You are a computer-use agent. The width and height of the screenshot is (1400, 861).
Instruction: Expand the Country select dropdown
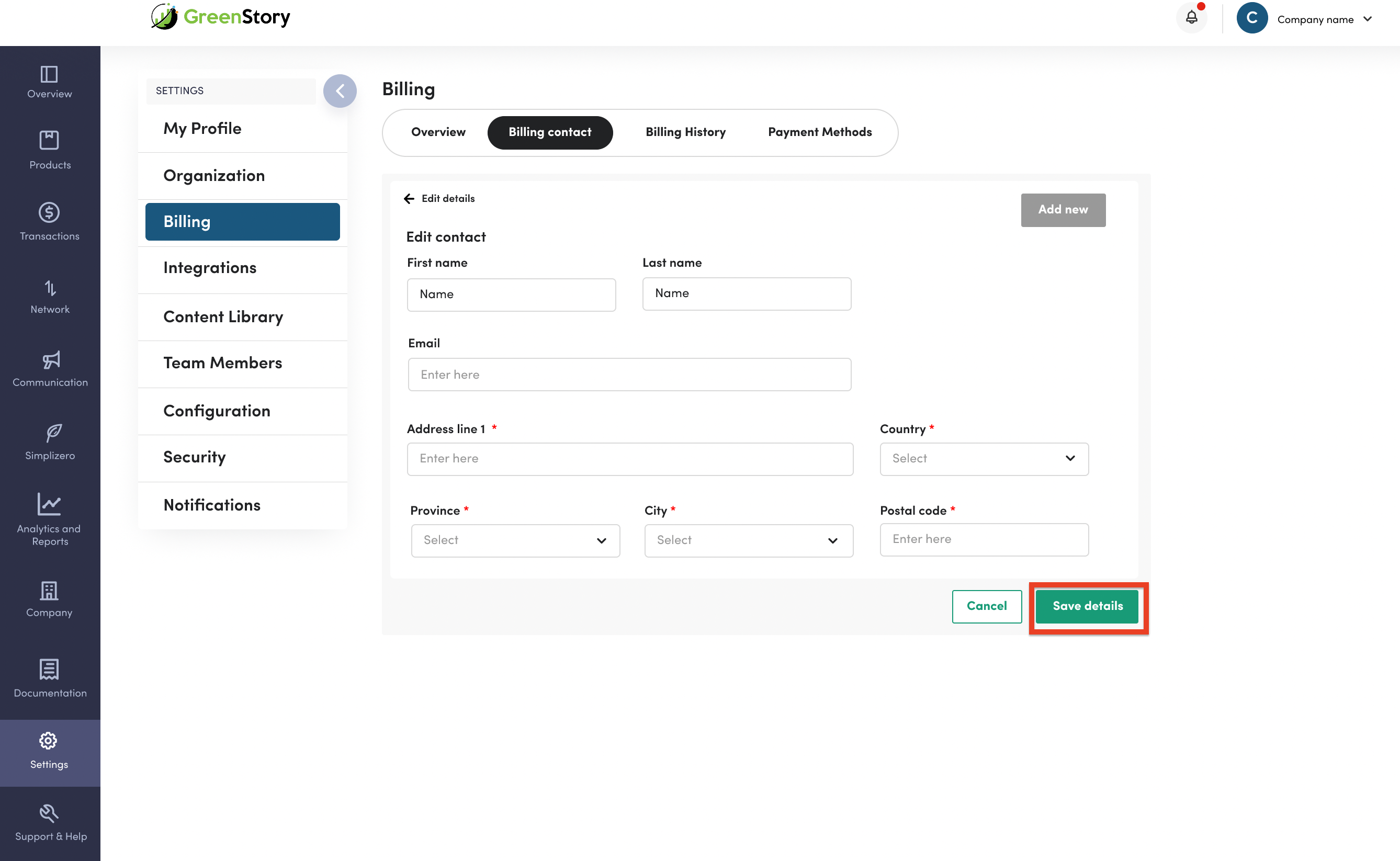[x=984, y=459]
